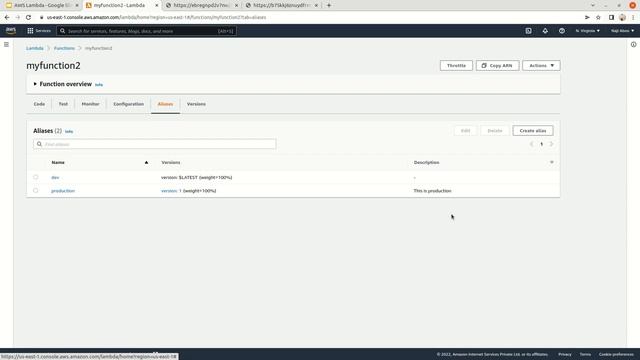Image resolution: width=640 pixels, height=360 pixels.
Task: Click the share page icon in the address bar
Action: (587, 18)
